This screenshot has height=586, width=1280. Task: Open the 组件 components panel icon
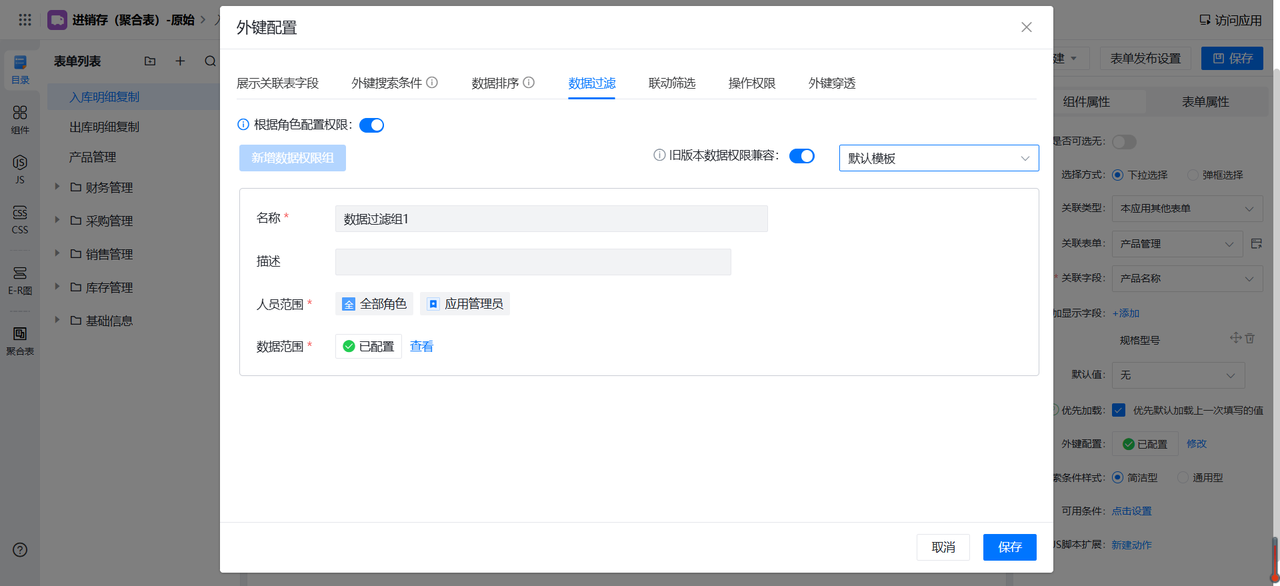click(20, 119)
